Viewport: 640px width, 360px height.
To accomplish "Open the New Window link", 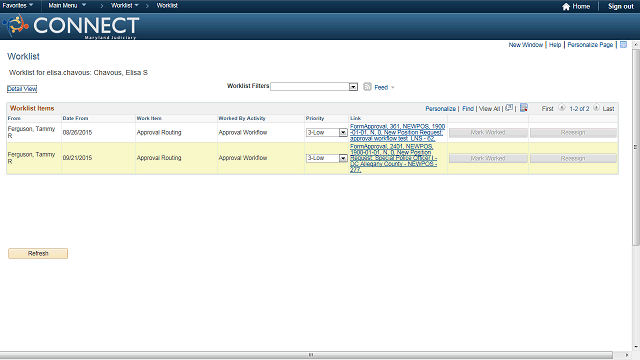I will click(x=525, y=45).
